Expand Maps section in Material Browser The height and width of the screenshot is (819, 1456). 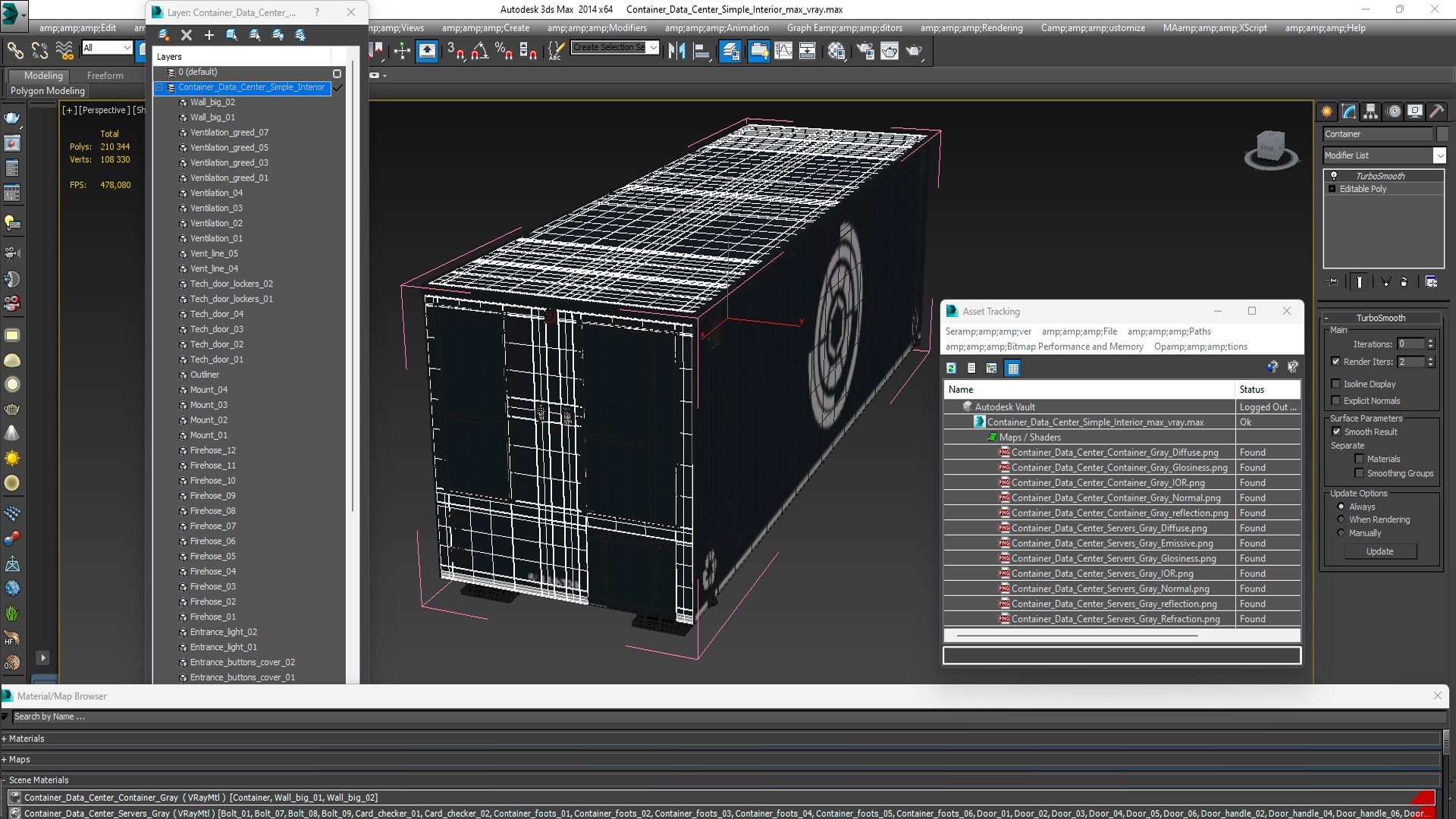point(5,759)
